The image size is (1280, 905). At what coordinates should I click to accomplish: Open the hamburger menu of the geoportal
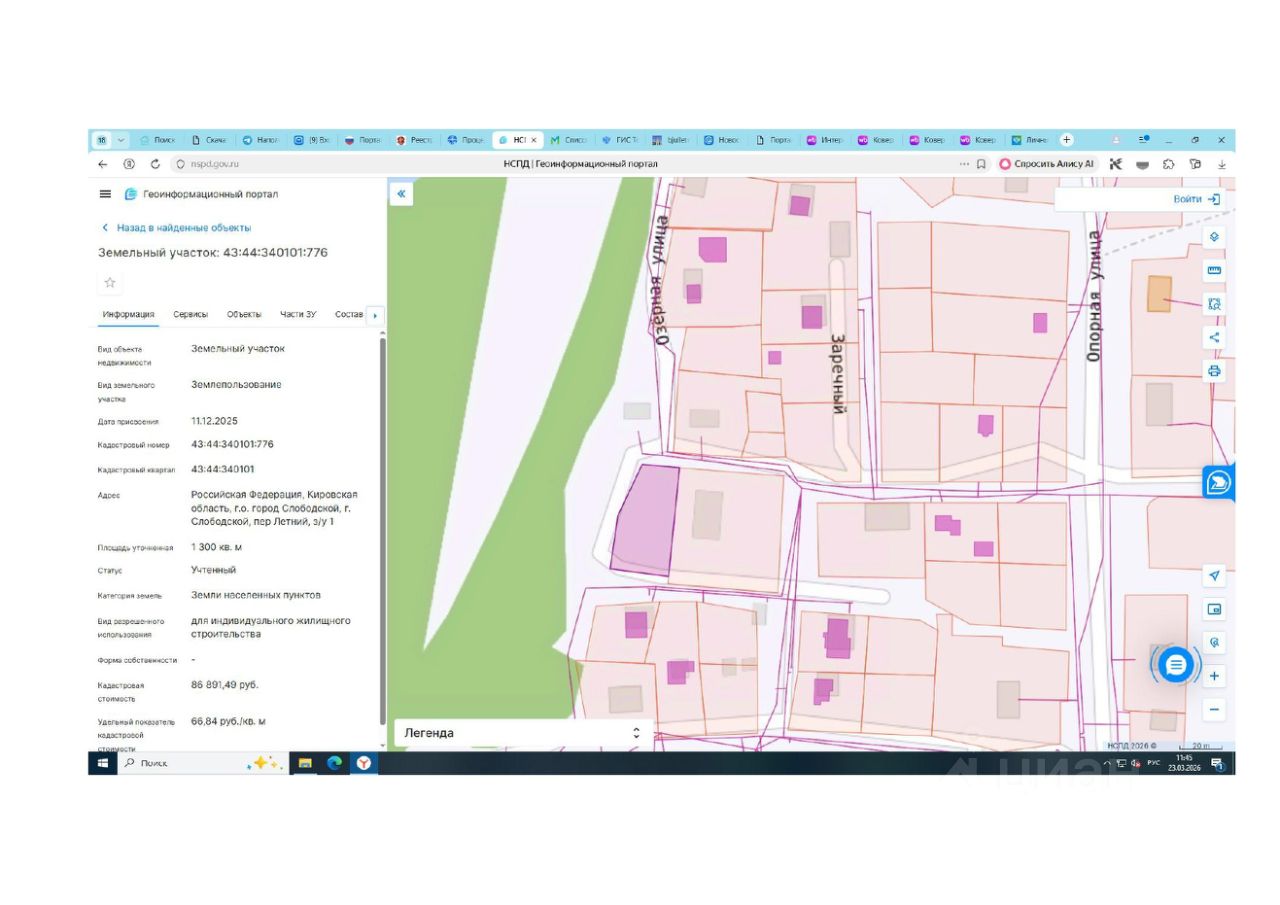105,194
